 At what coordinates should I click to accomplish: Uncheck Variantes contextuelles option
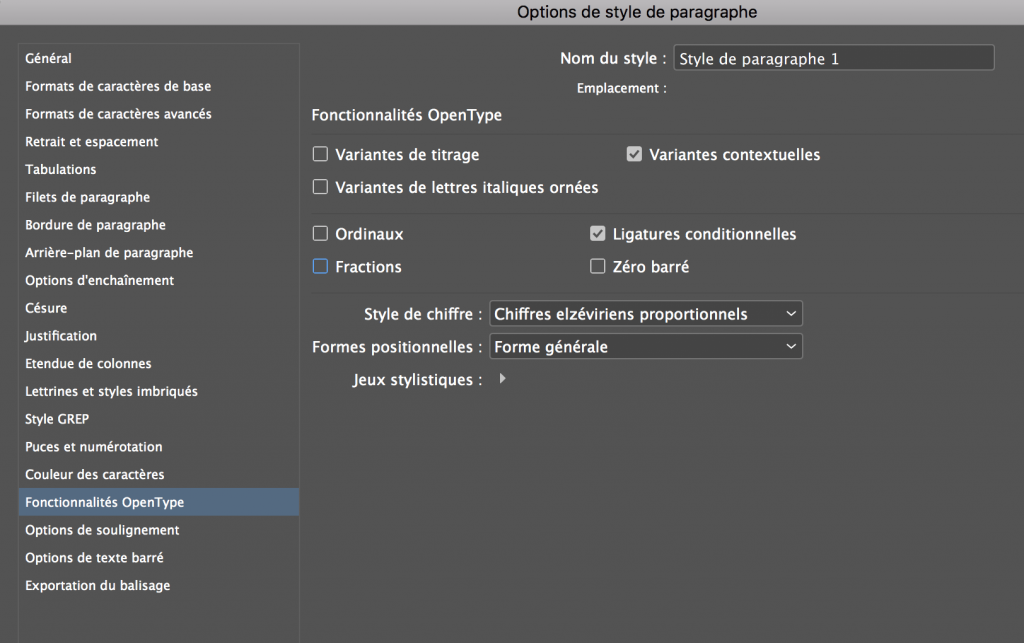[x=634, y=155]
